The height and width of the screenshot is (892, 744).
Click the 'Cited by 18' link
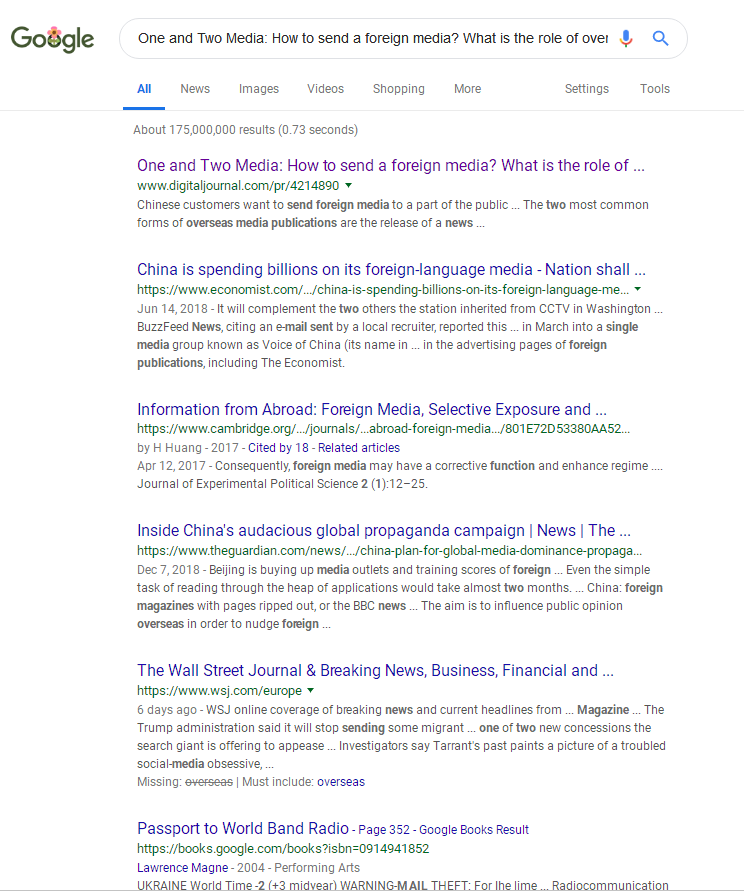pos(278,448)
